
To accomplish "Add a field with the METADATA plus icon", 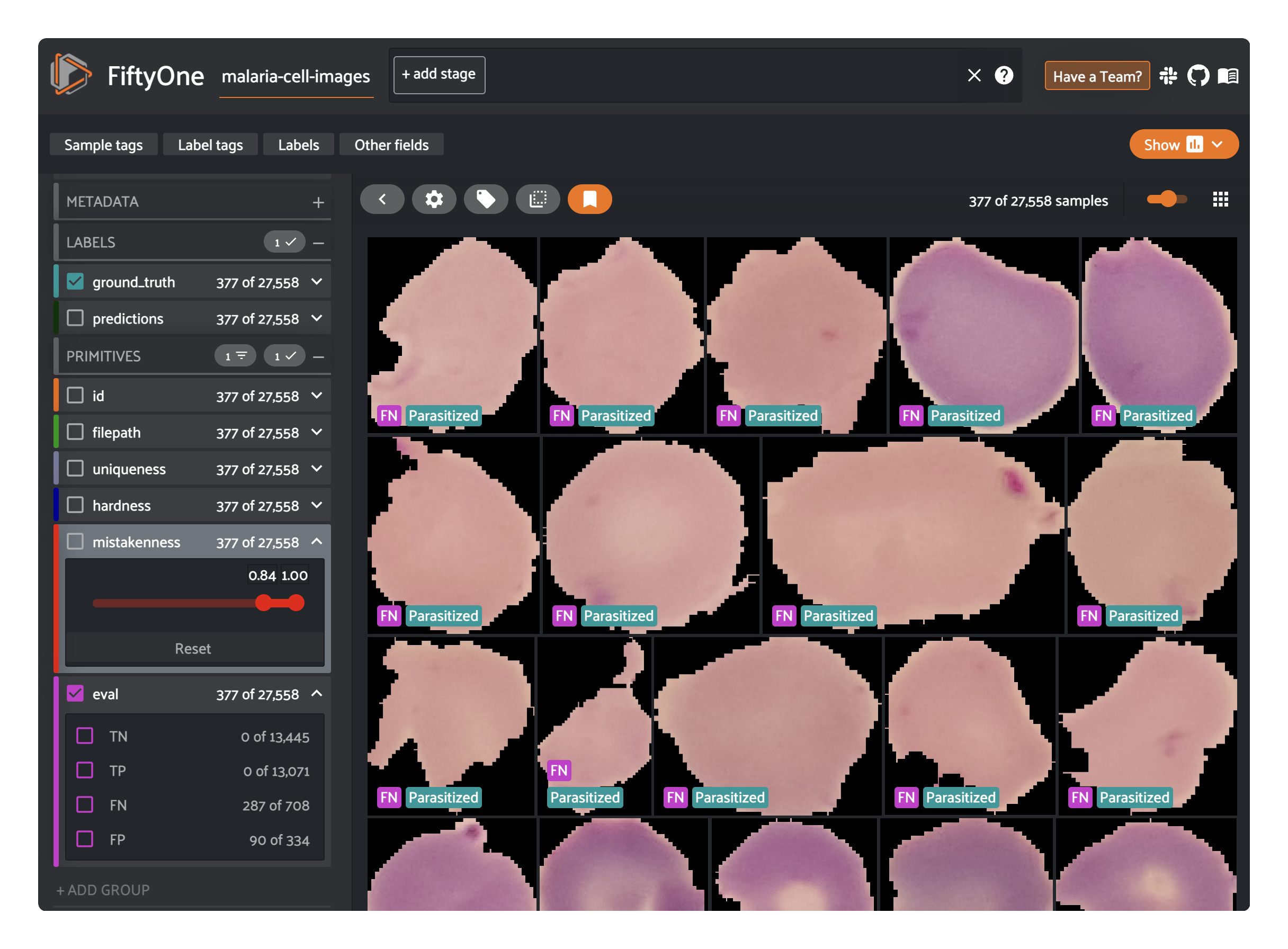I will click(x=318, y=202).
